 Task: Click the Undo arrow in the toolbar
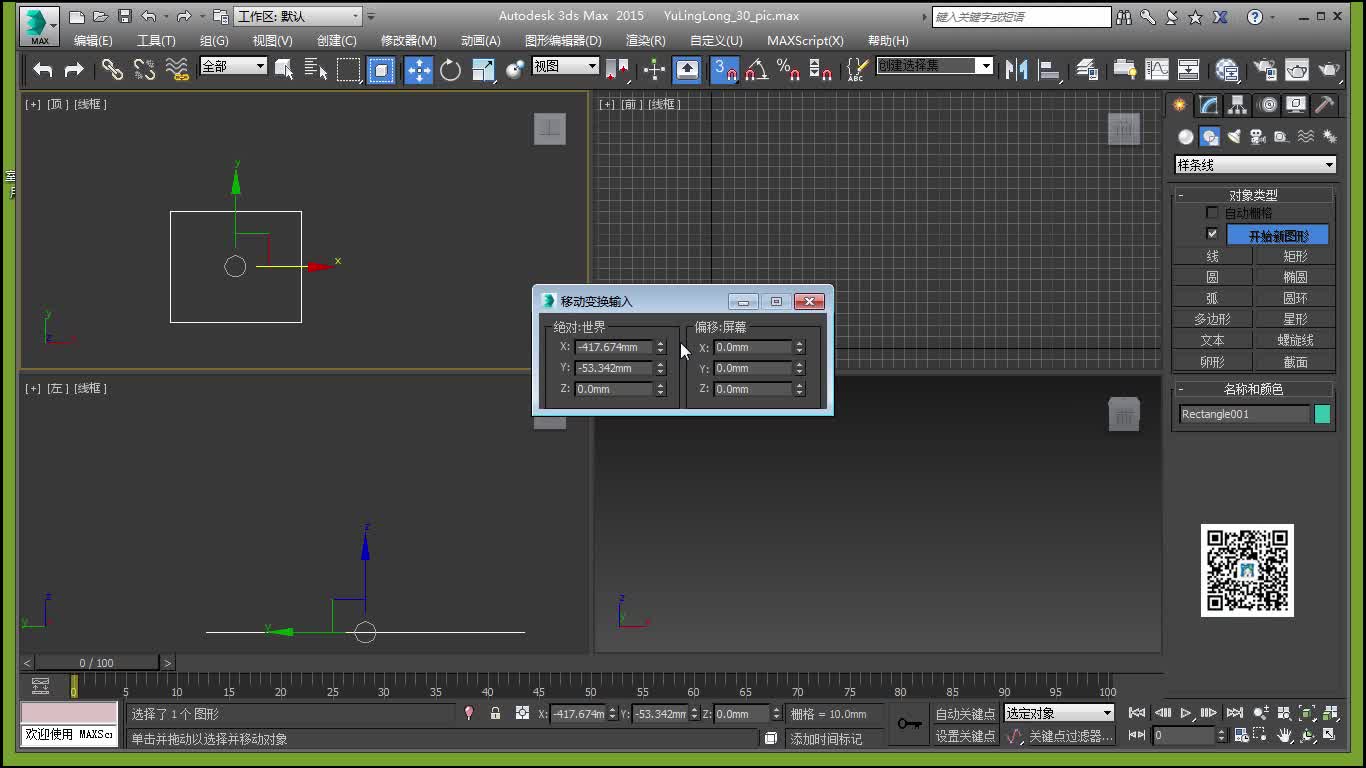(43, 69)
